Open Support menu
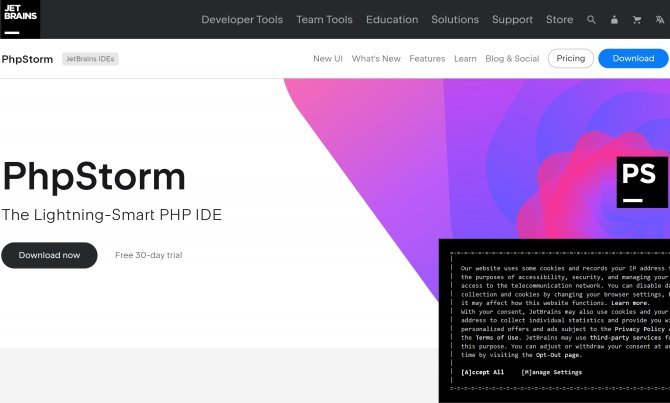Screen dimensions: 670x403 coord(512,20)
